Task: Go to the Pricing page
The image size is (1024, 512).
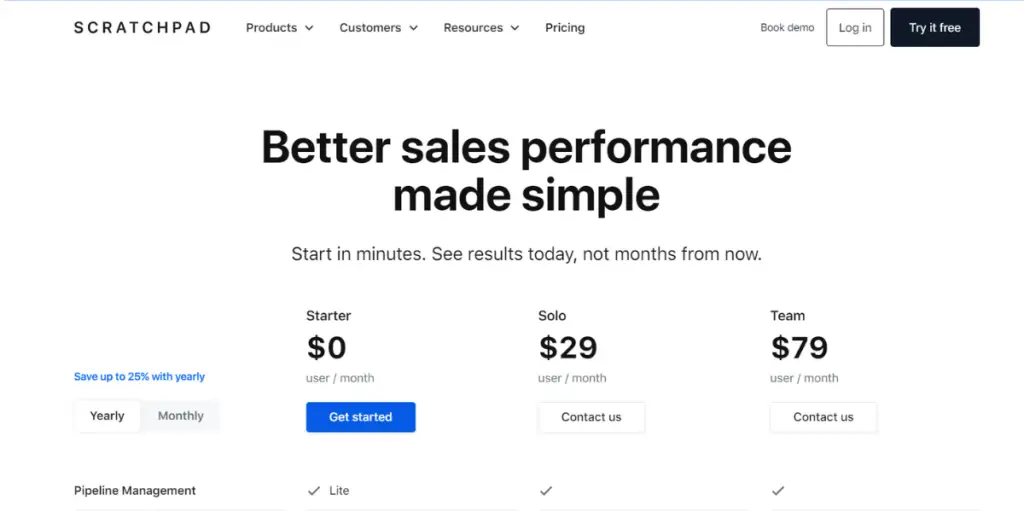Action: click(x=565, y=27)
